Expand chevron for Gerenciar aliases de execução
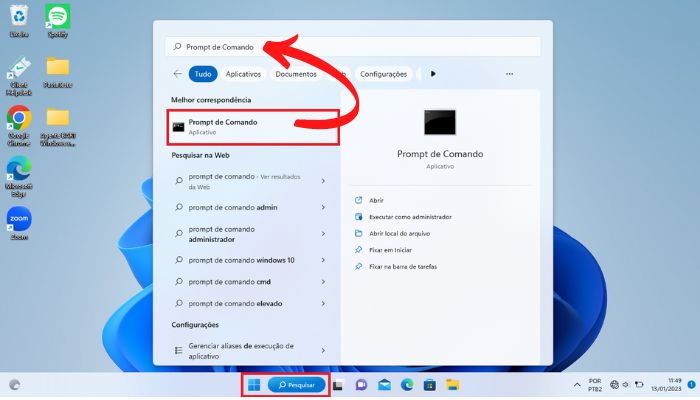Screen dimensions: 700x400 323,350
